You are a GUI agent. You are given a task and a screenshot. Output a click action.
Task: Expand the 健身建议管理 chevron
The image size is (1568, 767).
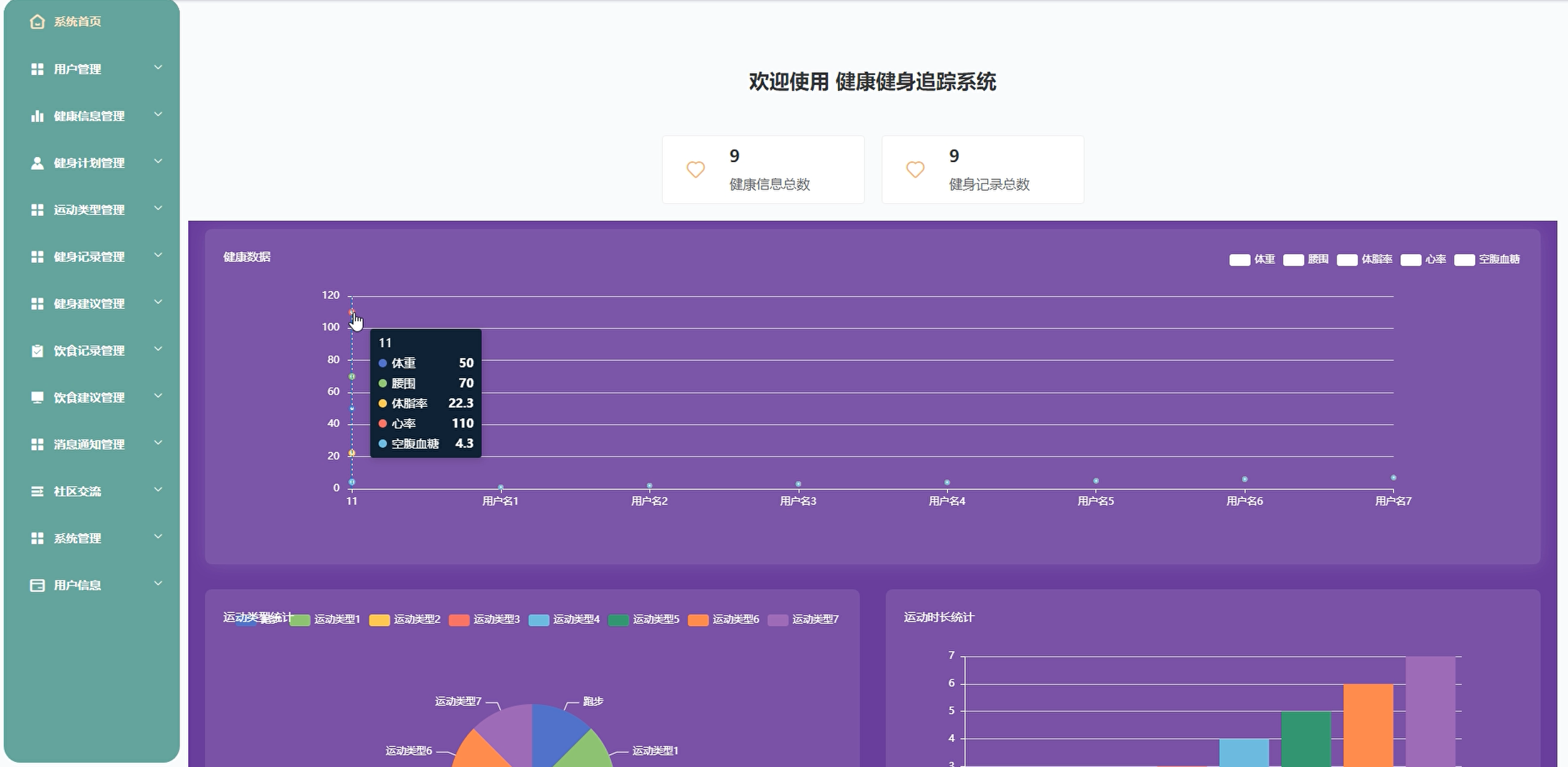click(158, 302)
